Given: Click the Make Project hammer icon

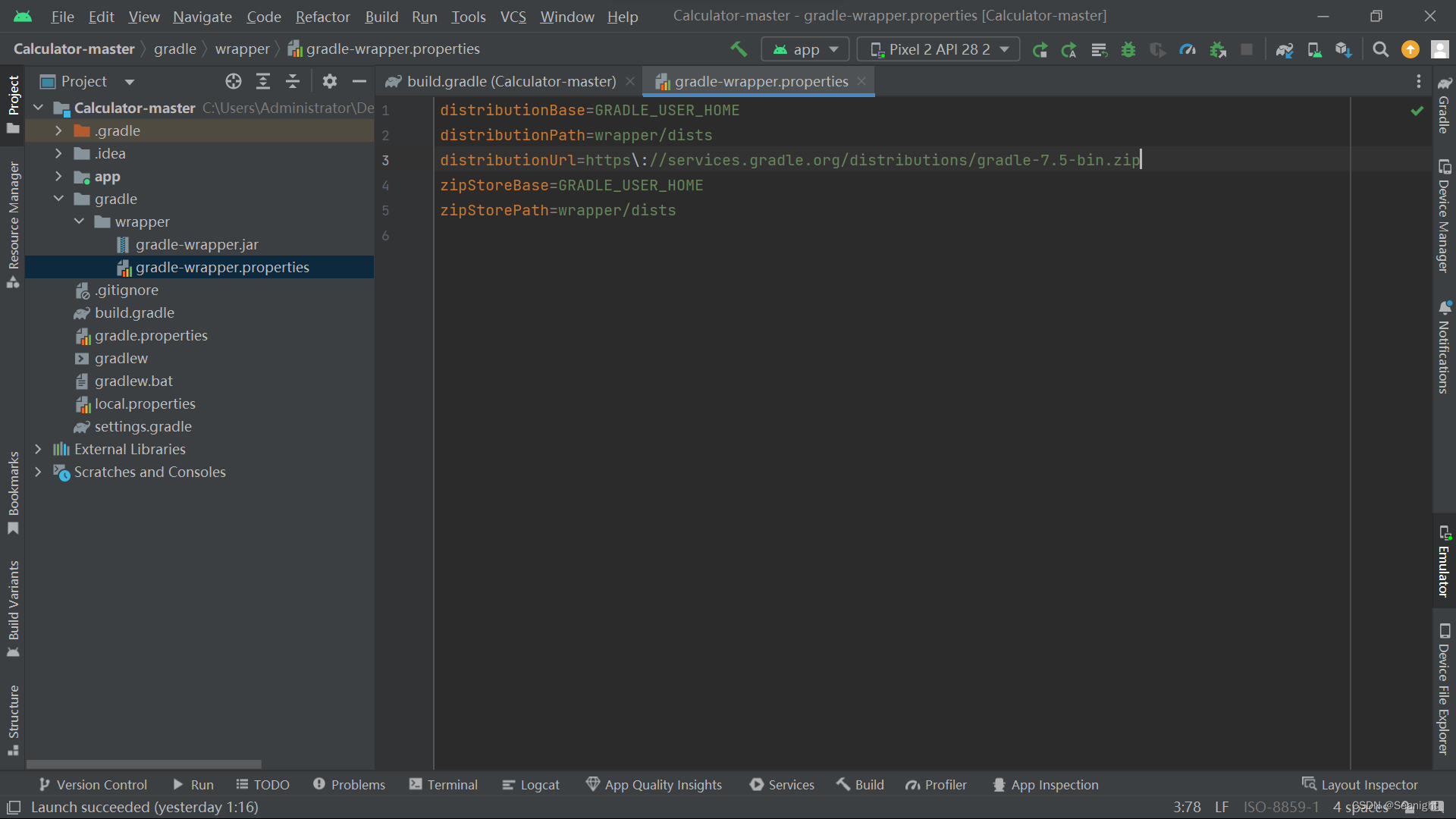Looking at the screenshot, I should [x=739, y=49].
